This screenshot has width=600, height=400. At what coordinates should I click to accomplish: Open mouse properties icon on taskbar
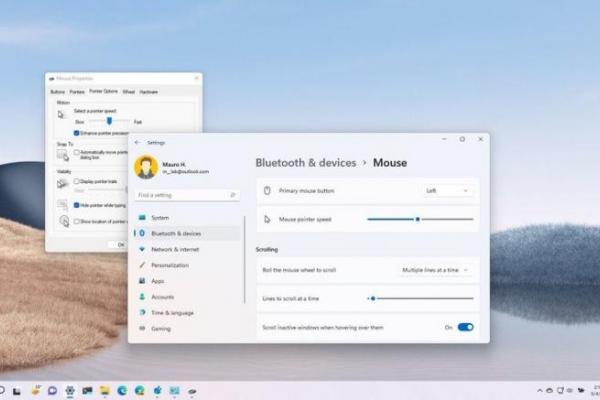192,391
